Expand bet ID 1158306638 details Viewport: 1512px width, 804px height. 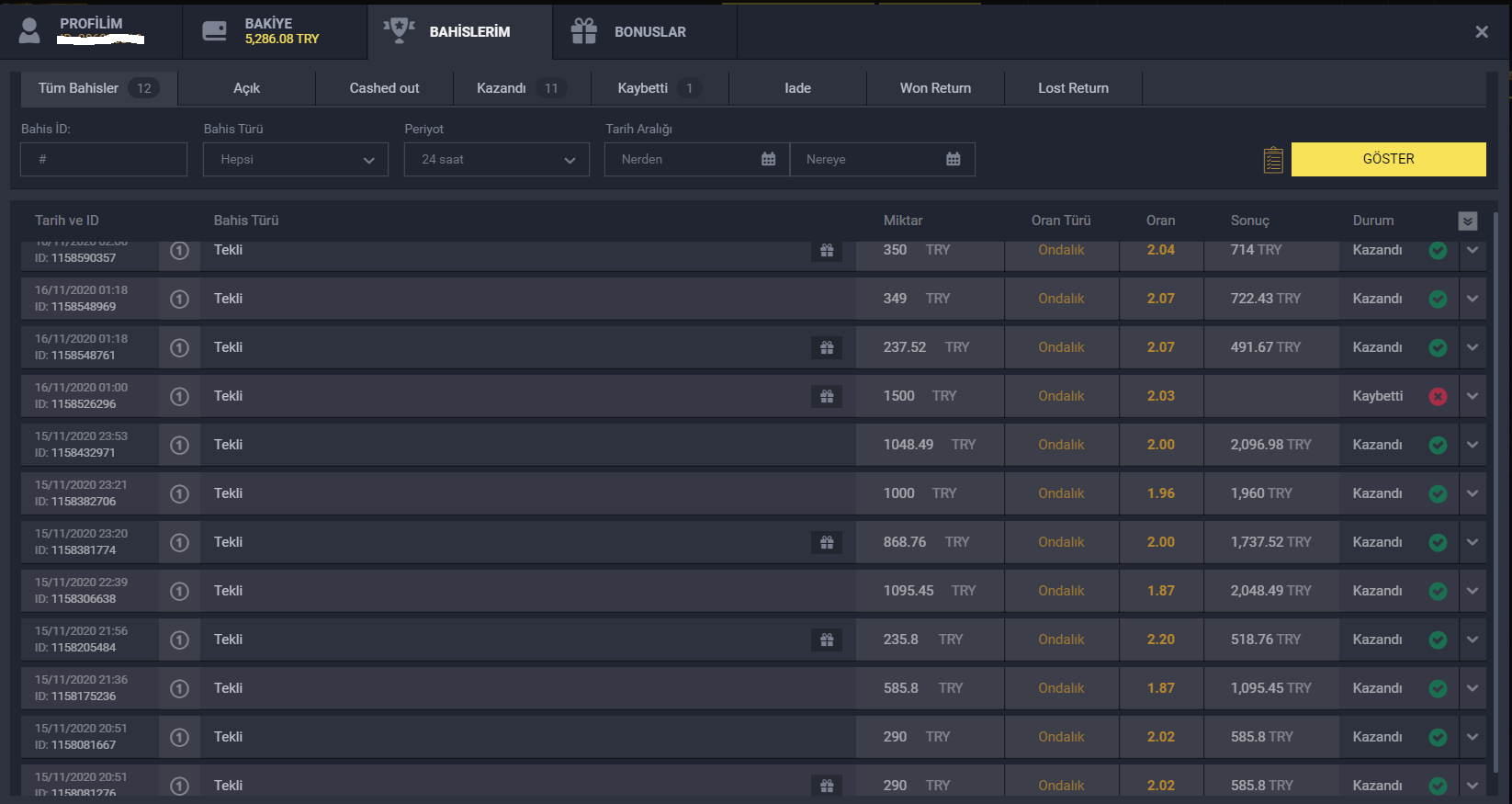(1473, 591)
